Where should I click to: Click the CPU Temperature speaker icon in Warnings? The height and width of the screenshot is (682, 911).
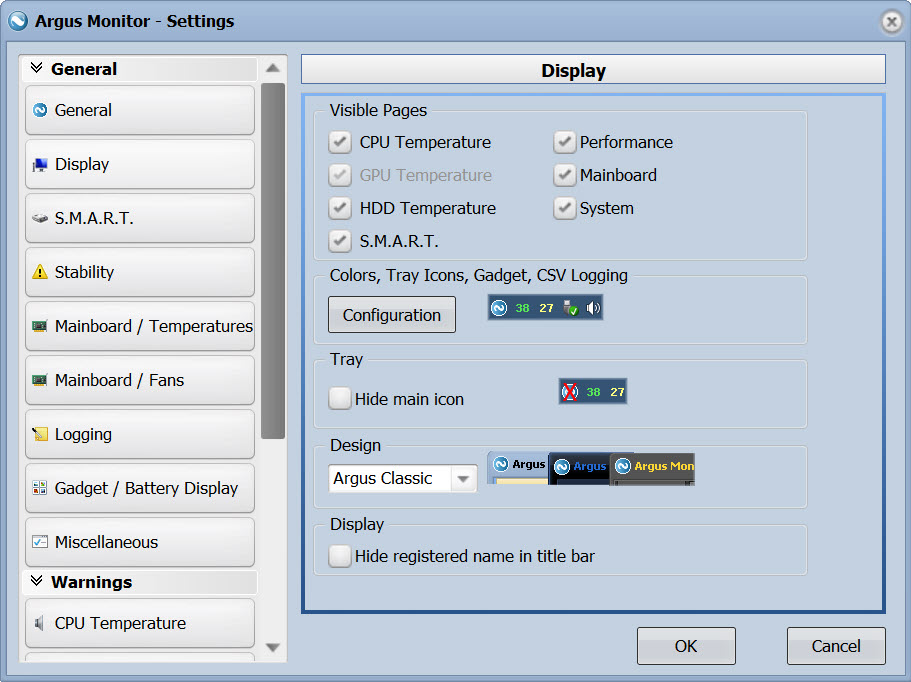(x=40, y=623)
